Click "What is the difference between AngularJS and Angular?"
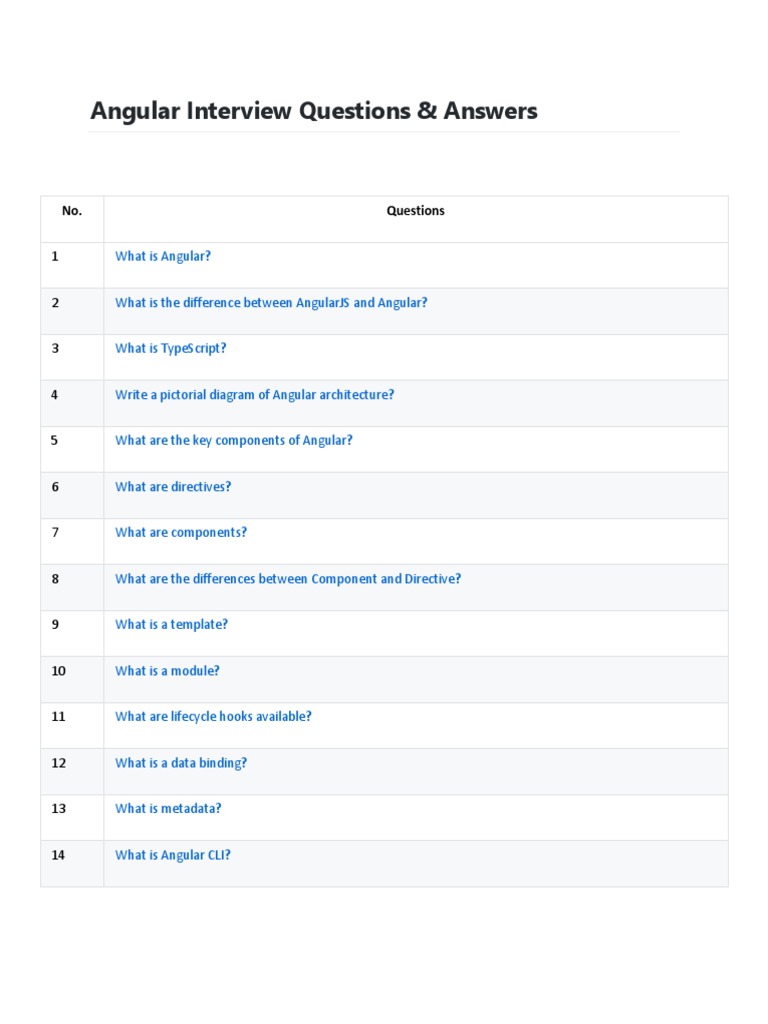 pos(271,302)
